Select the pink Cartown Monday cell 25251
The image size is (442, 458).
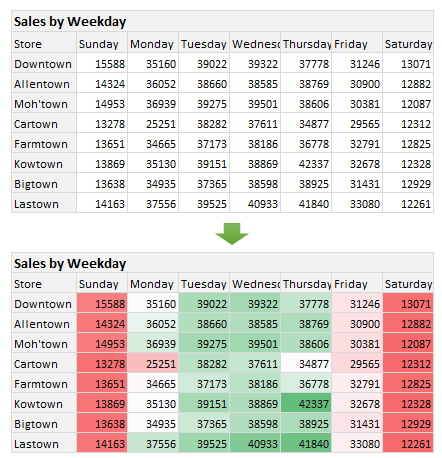tap(153, 364)
